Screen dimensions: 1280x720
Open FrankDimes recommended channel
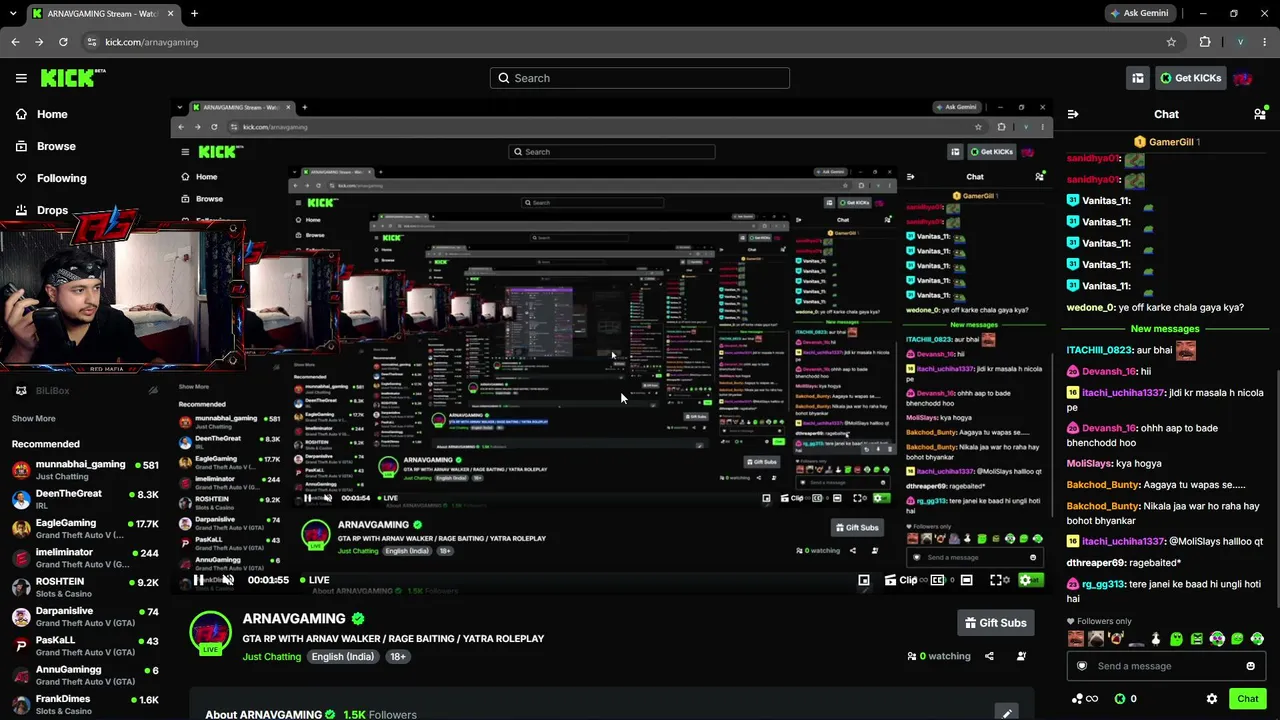pos(85,704)
